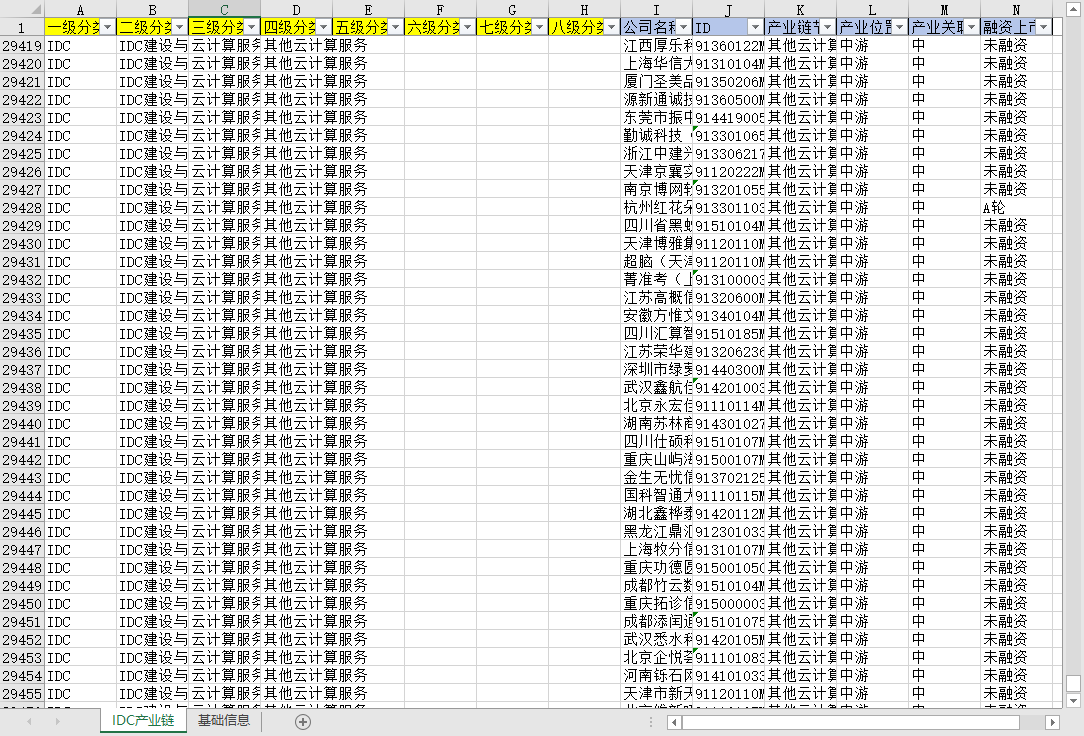Switch to the IDC产业链 sheet tab
The width and height of the screenshot is (1084, 736).
coord(143,721)
